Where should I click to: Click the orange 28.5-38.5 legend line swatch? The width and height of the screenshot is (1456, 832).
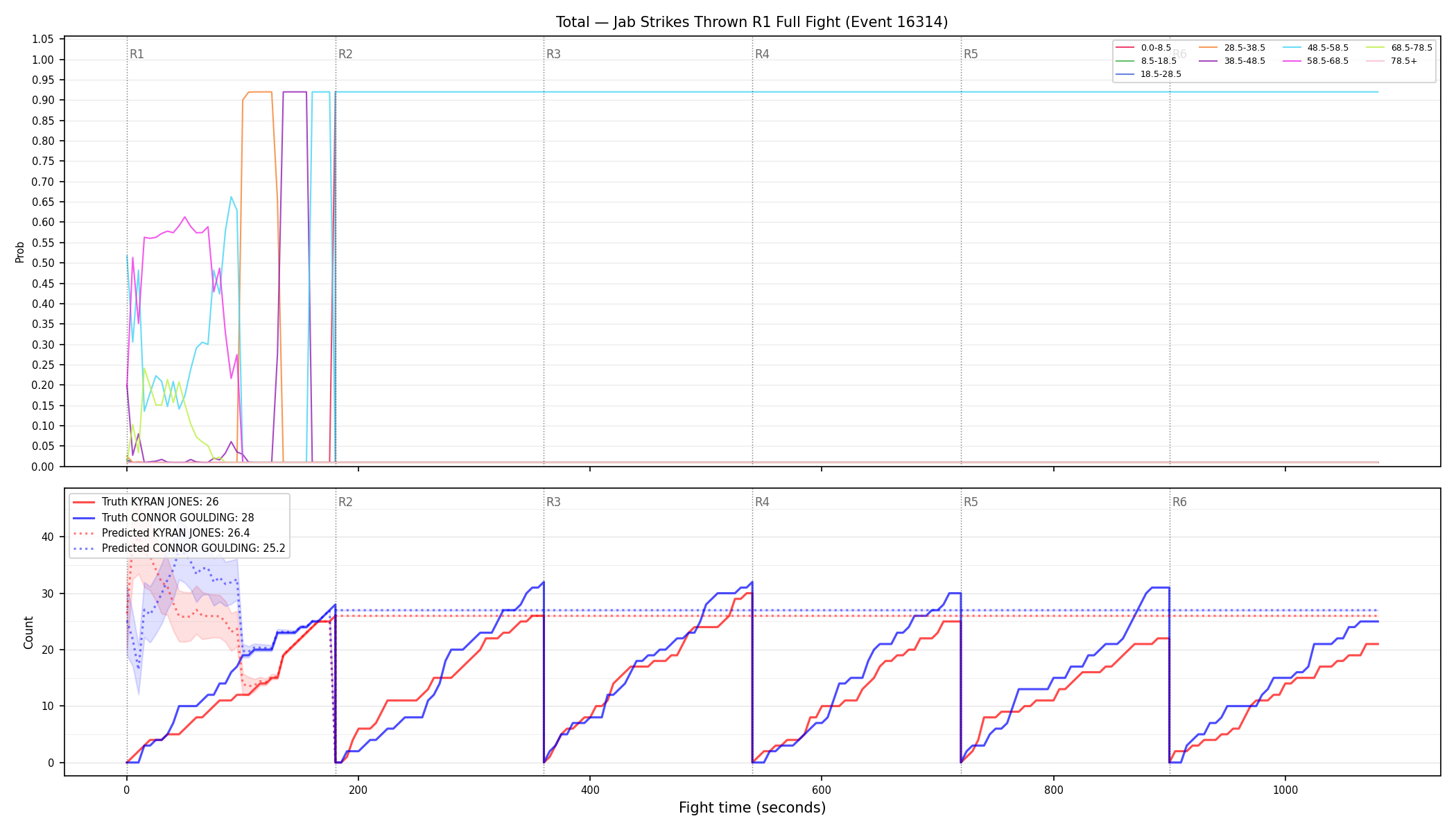pyautogui.click(x=1208, y=48)
